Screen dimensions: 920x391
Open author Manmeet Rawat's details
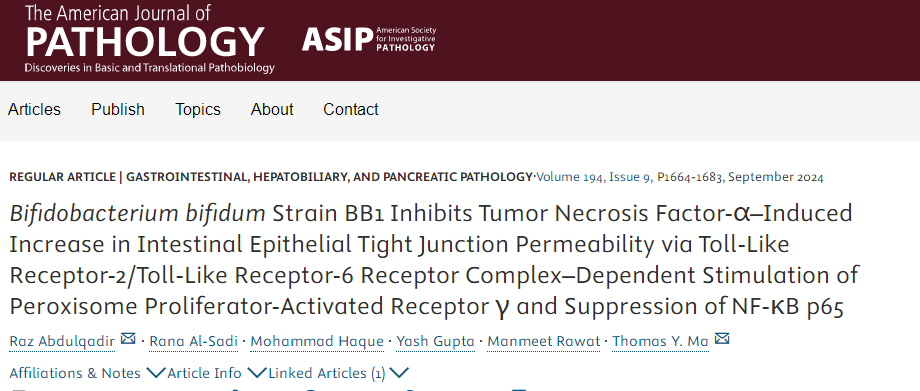coord(544,342)
